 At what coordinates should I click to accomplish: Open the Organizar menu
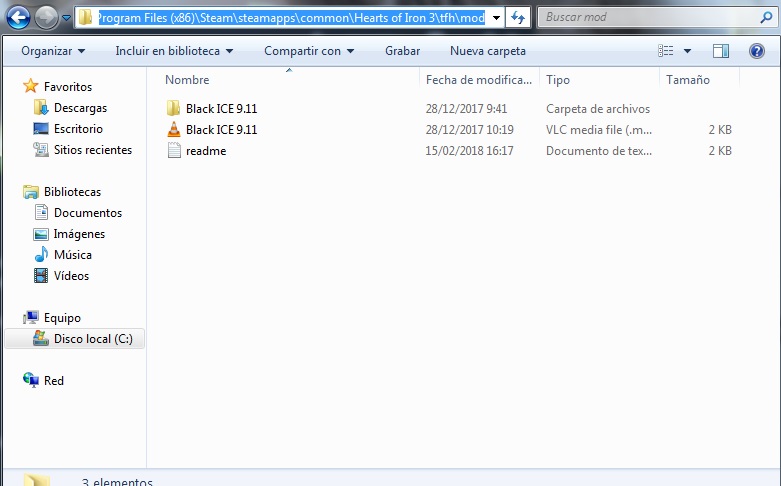click(x=53, y=51)
